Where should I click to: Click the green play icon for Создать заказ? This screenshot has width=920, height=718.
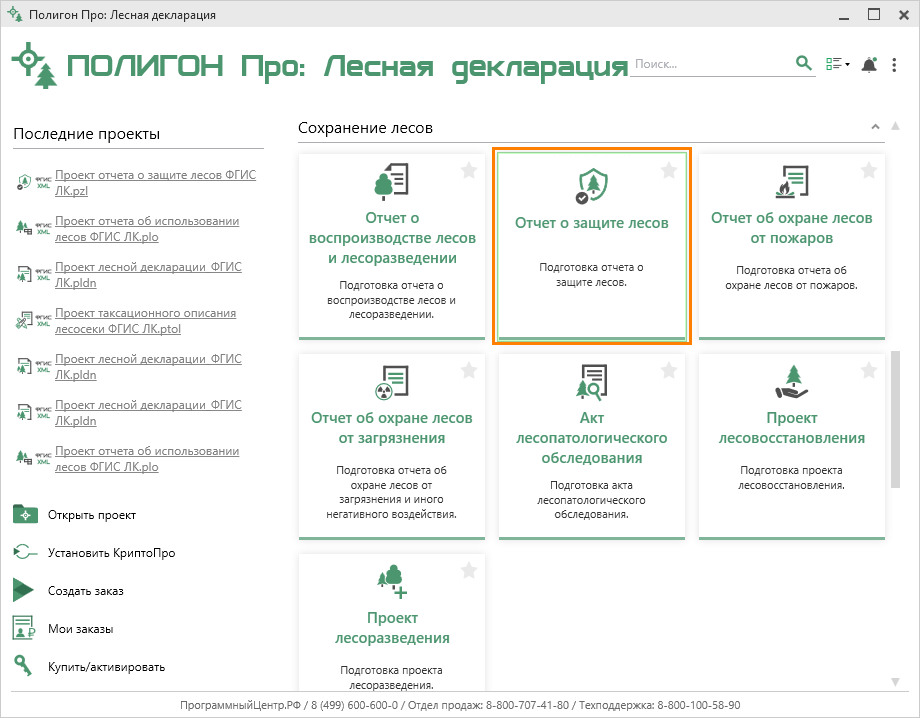pos(23,590)
